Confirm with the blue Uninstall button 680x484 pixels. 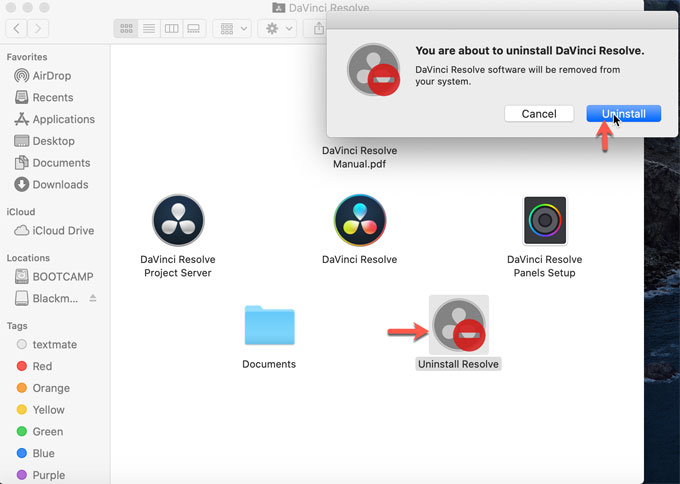click(624, 114)
